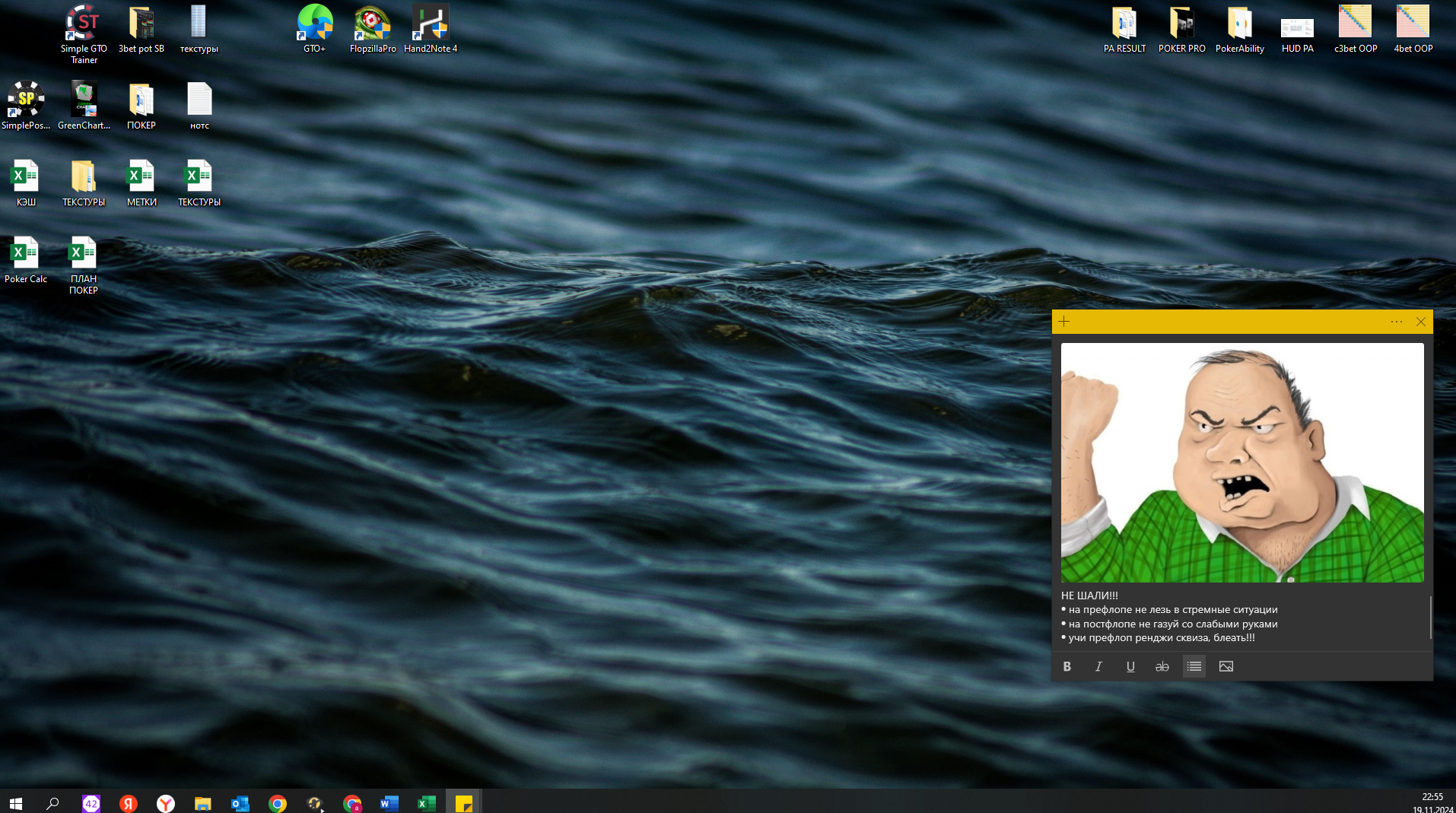The image size is (1456, 813).
Task: Open the Poker Calc Excel file
Action: pyautogui.click(x=26, y=259)
